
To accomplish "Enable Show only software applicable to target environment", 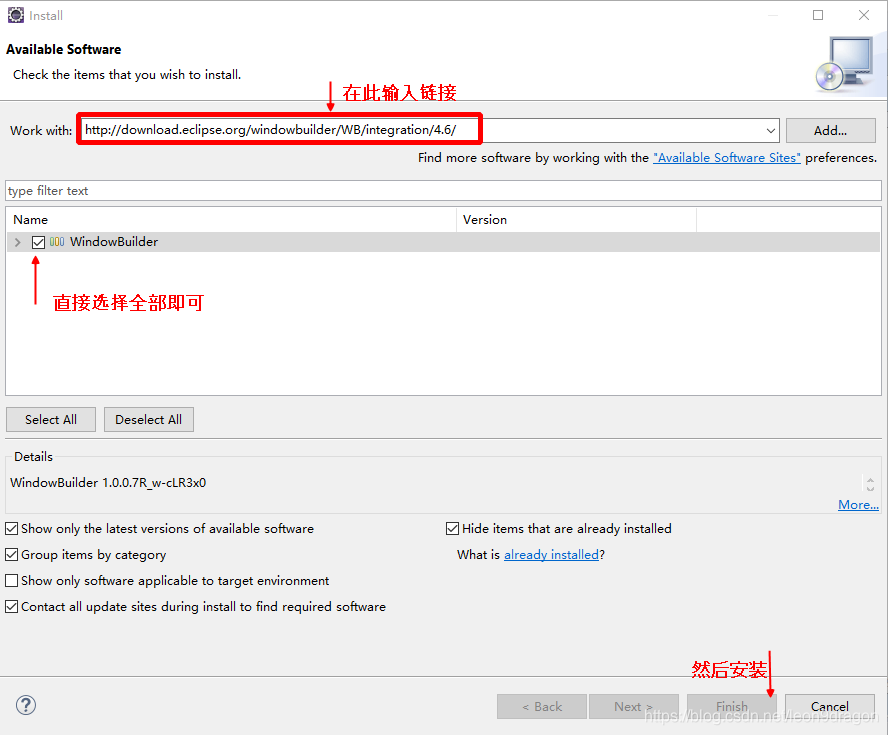I will click(11, 580).
